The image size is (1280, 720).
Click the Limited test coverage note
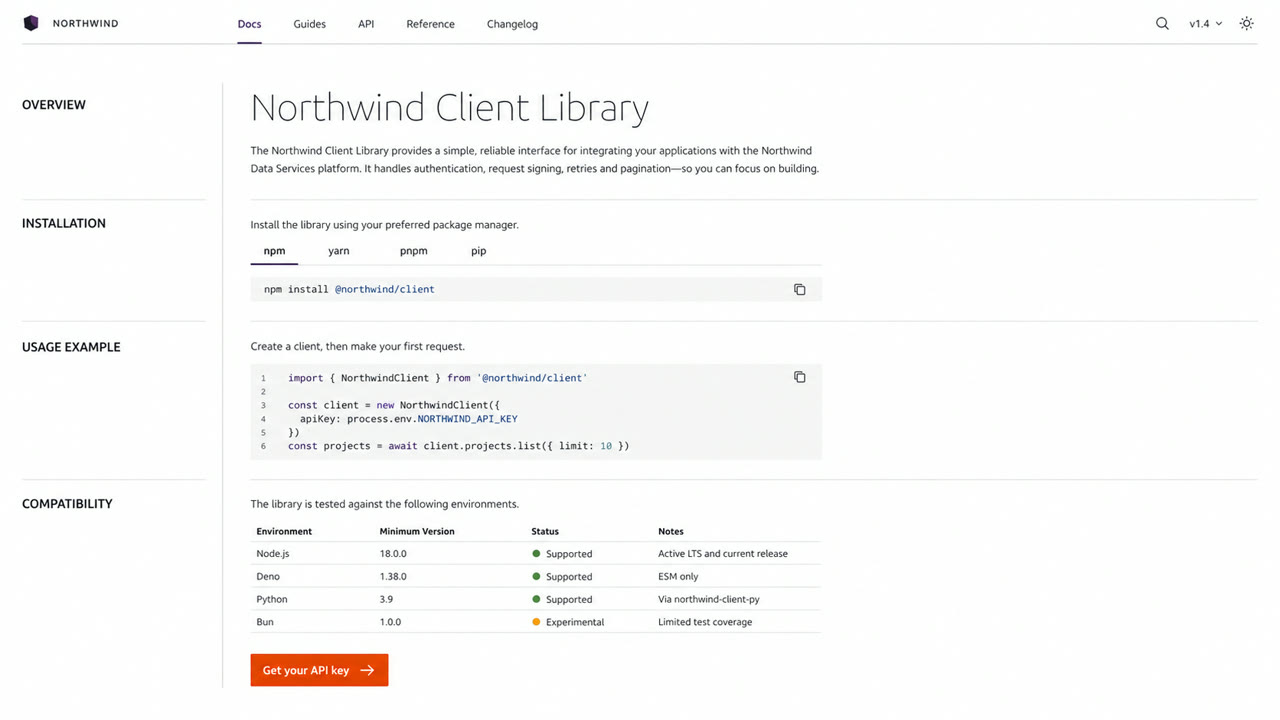click(705, 622)
